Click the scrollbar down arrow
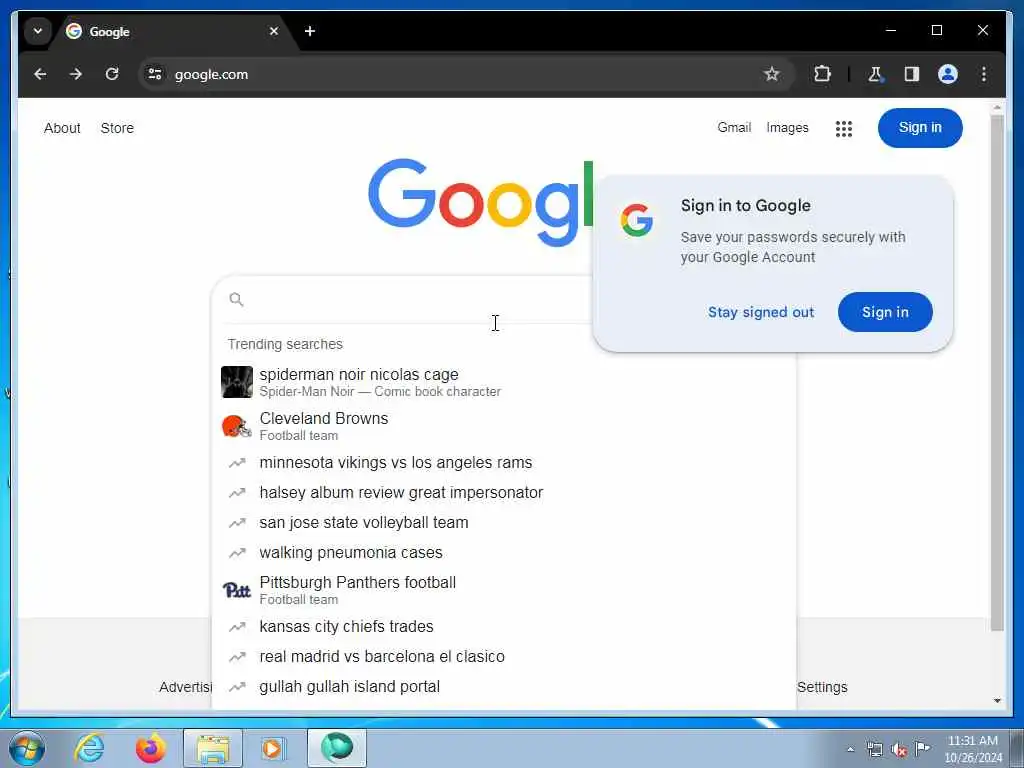This screenshot has height=768, width=1024. pos(997,701)
